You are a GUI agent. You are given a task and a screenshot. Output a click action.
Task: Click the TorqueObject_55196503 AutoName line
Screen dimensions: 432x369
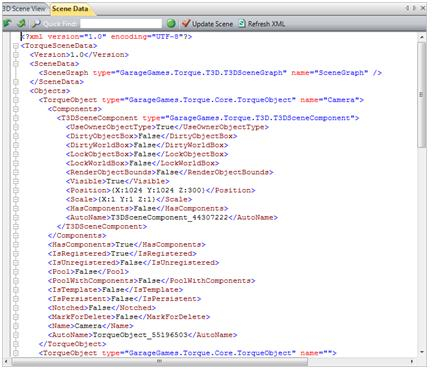(x=143, y=334)
